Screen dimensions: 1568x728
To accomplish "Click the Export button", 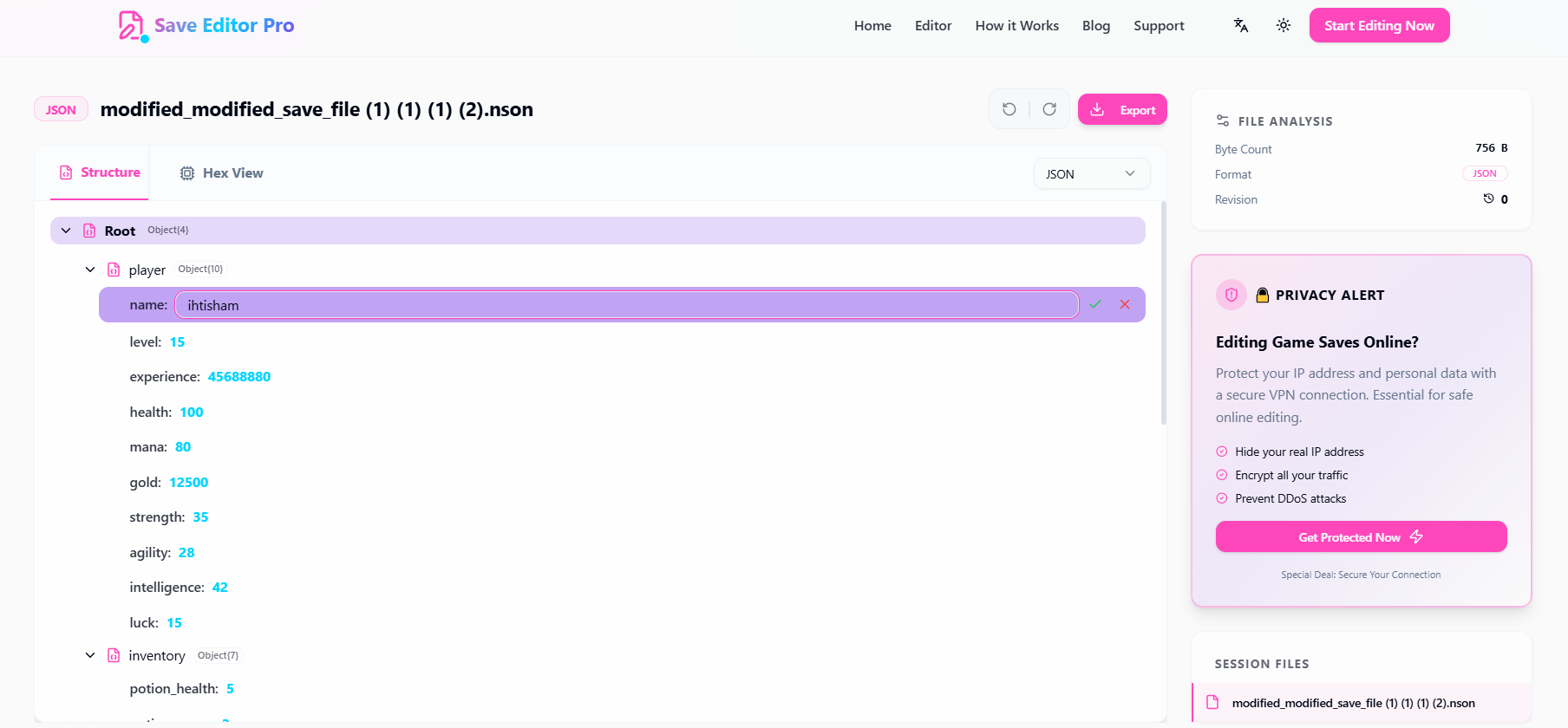I will [1122, 109].
